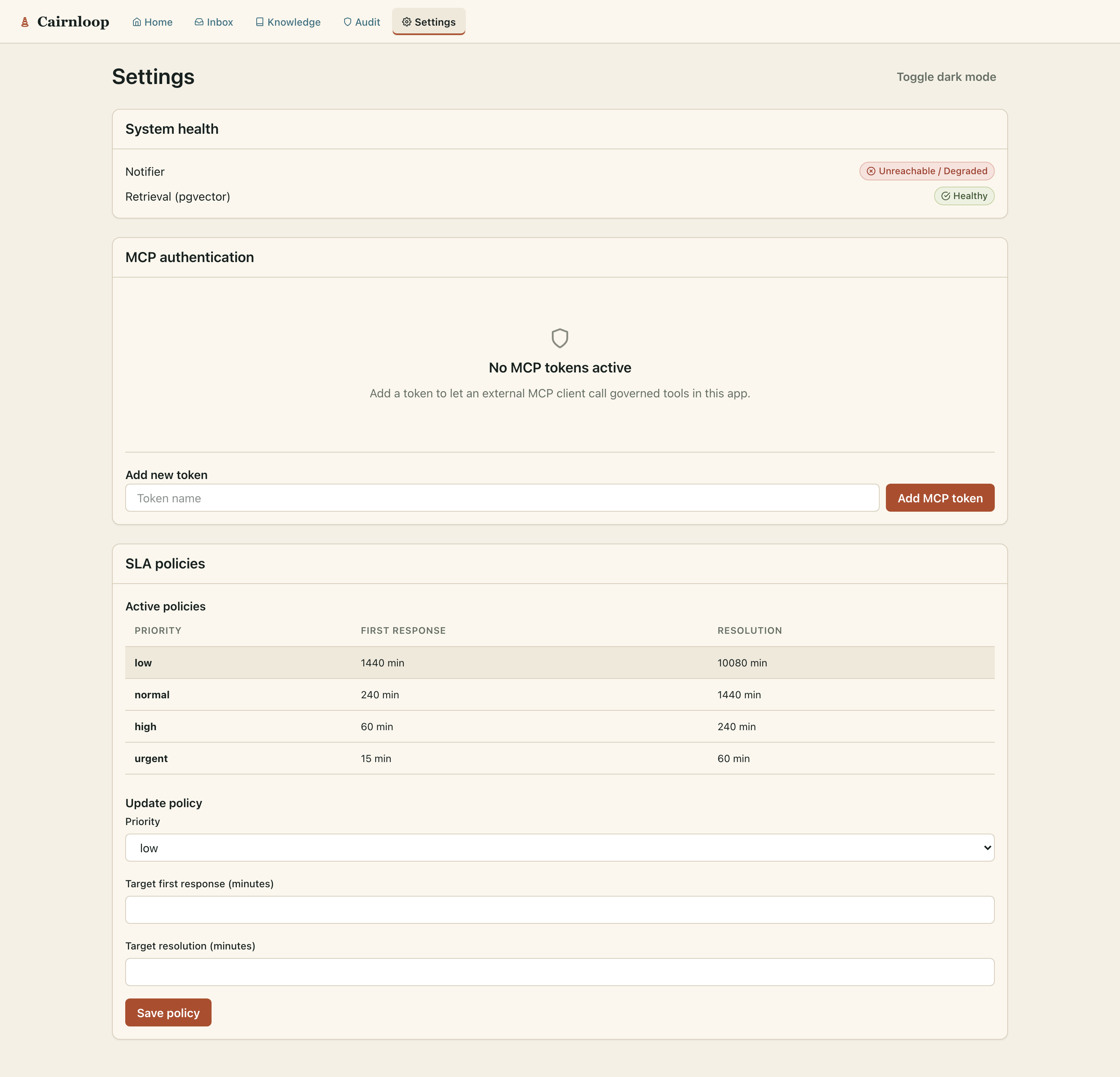This screenshot has width=1120, height=1077.
Task: Click the Add new token label
Action: pos(166,475)
